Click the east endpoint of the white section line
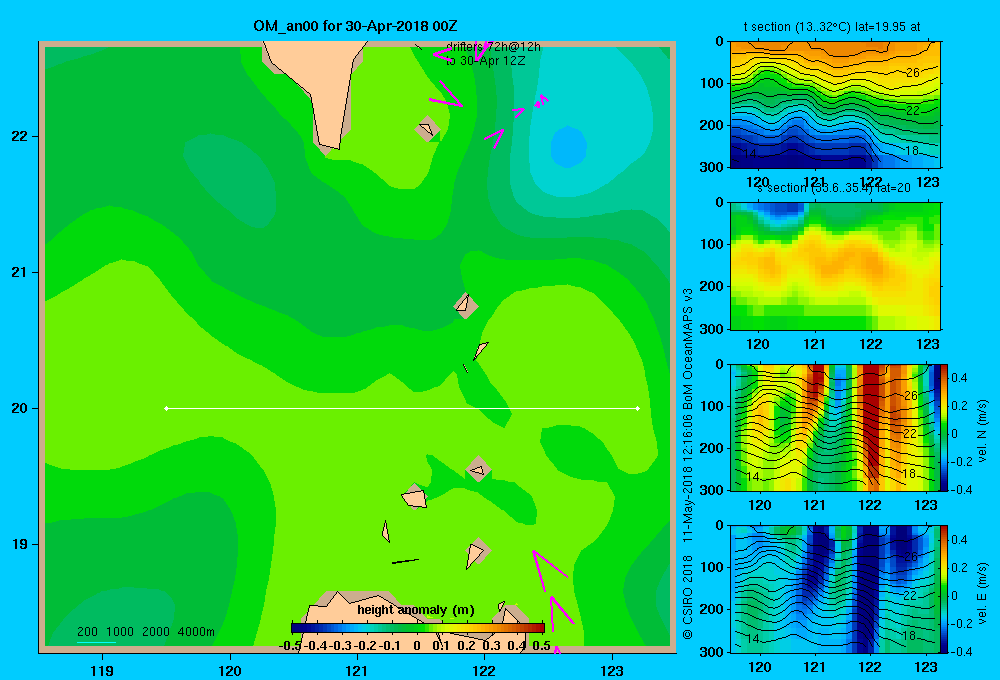 [638, 408]
